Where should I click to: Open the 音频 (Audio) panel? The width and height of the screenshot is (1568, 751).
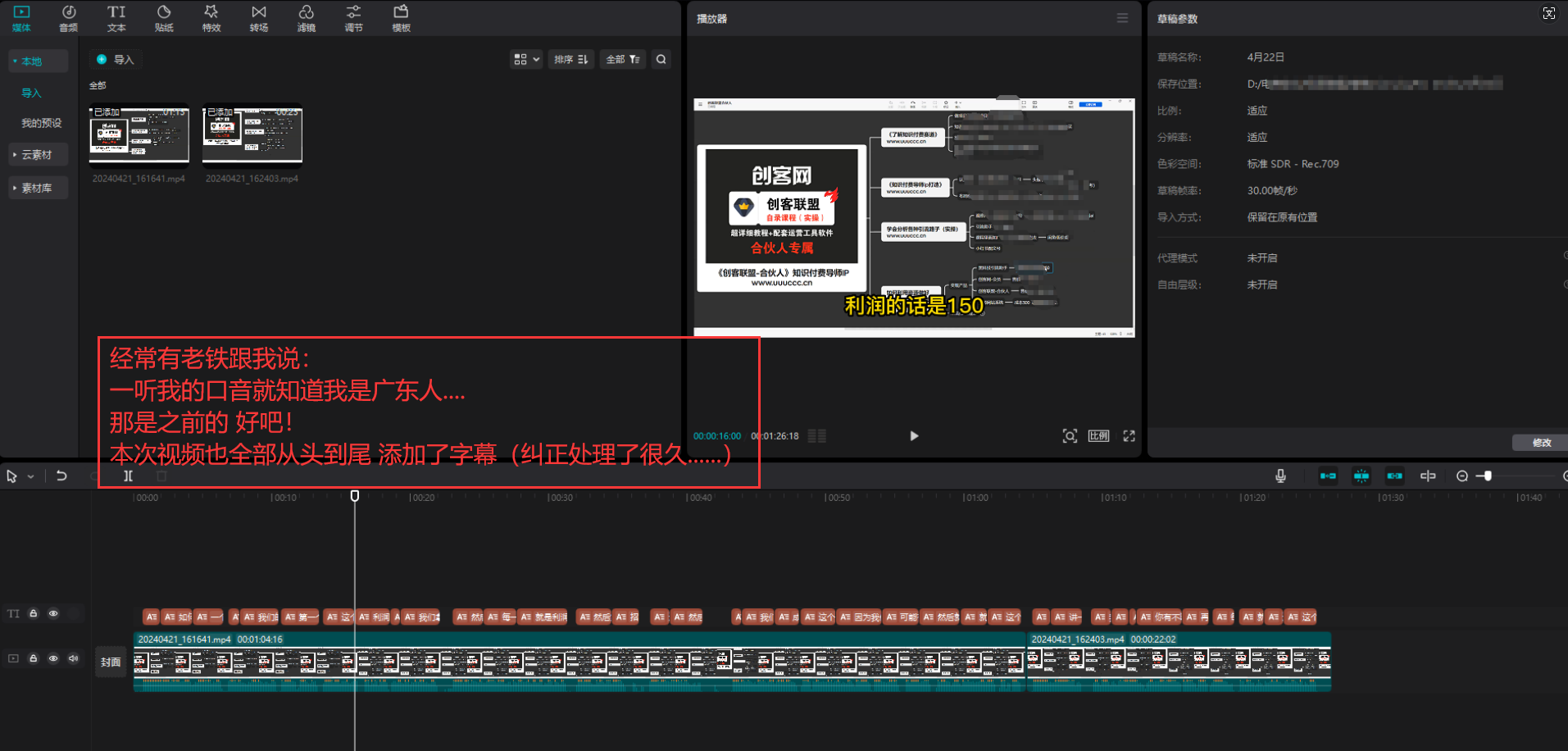[68, 18]
